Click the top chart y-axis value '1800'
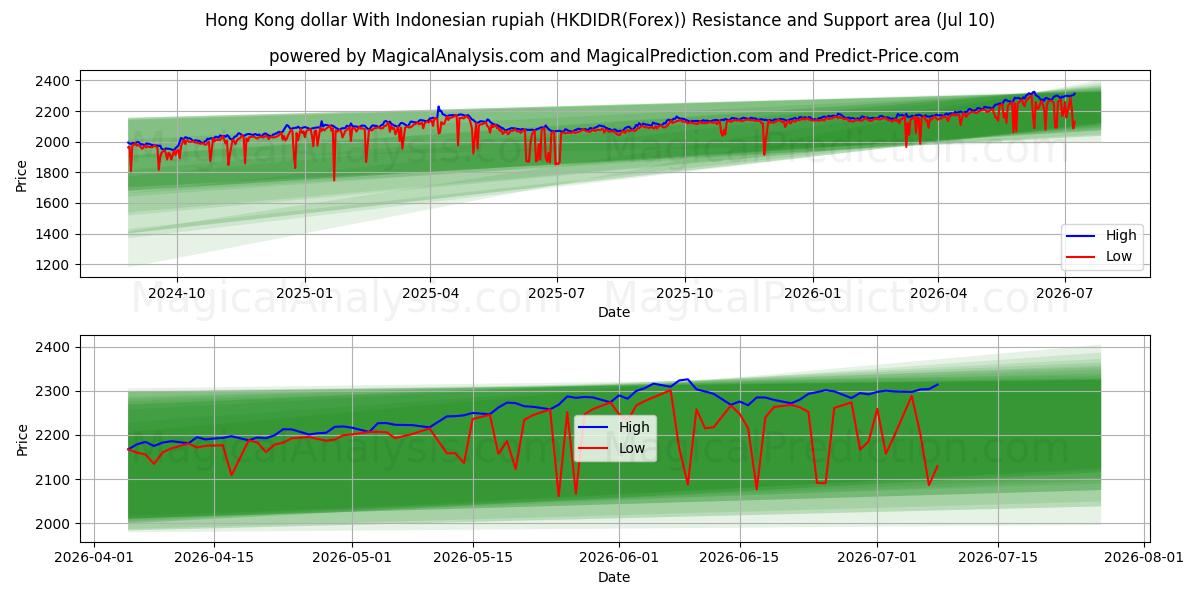 point(54,173)
